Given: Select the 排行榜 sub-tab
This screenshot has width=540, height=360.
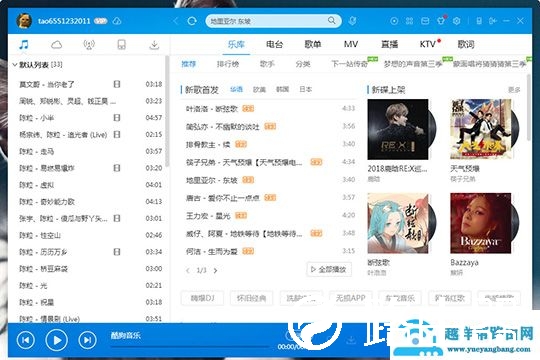Looking at the screenshot, I should tap(228, 64).
